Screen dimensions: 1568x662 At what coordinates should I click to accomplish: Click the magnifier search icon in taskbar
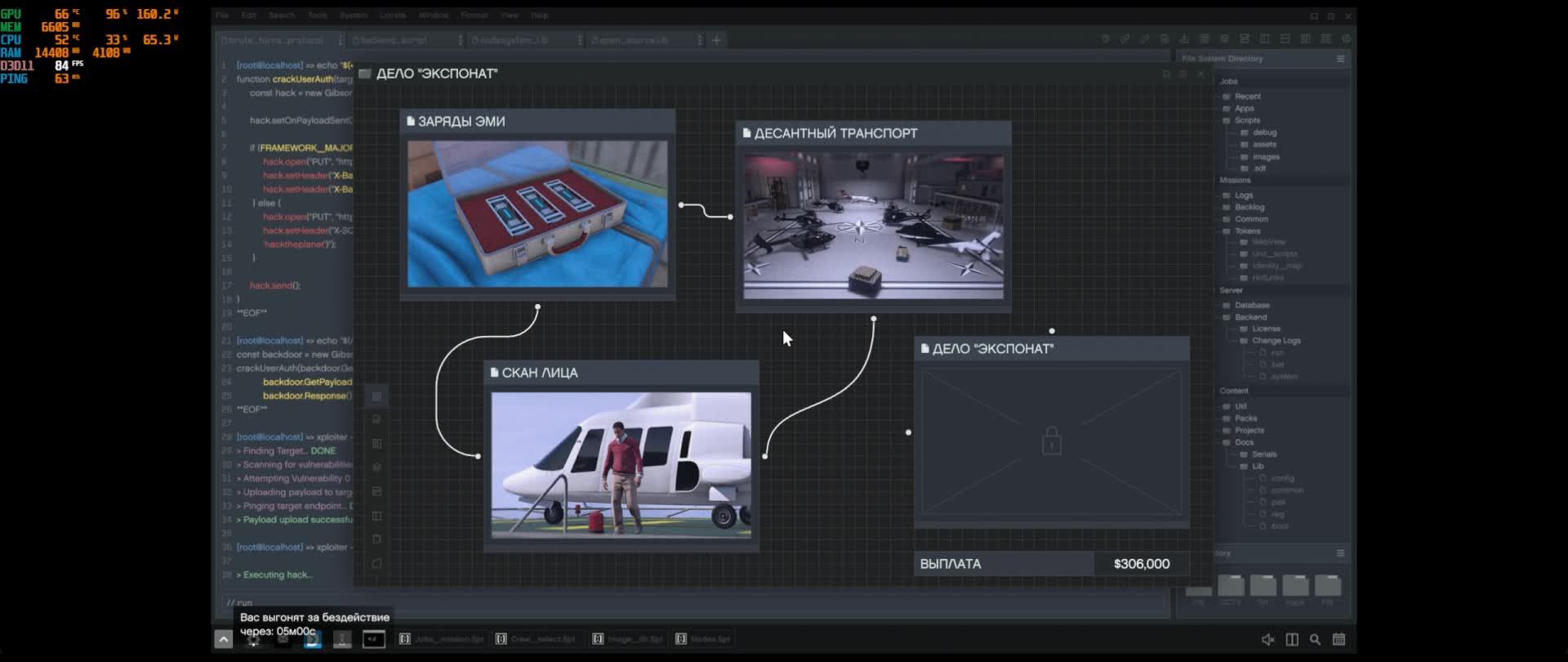click(x=1315, y=640)
